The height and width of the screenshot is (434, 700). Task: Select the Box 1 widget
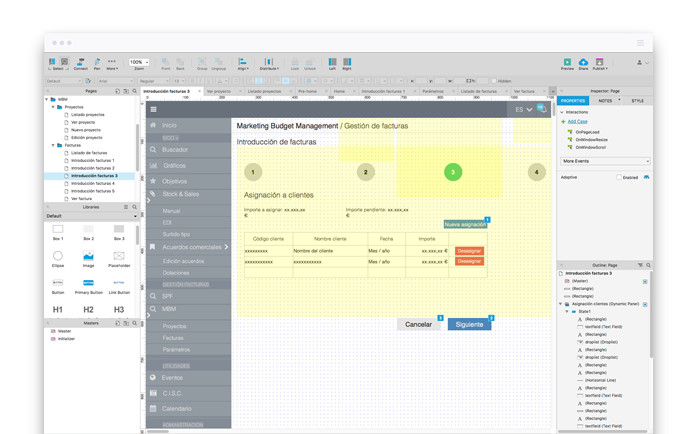[58, 232]
